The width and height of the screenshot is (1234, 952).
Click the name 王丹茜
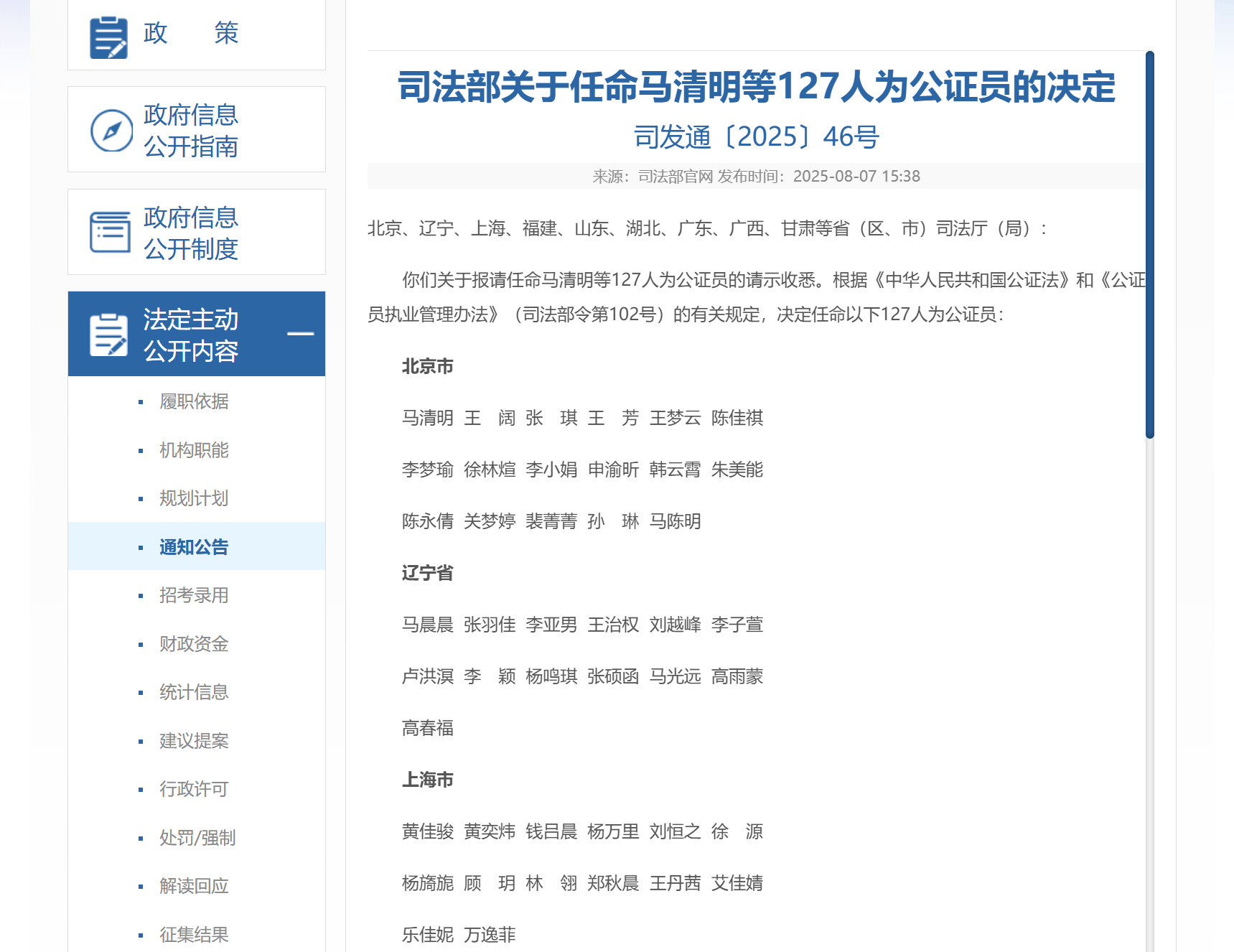[x=676, y=883]
